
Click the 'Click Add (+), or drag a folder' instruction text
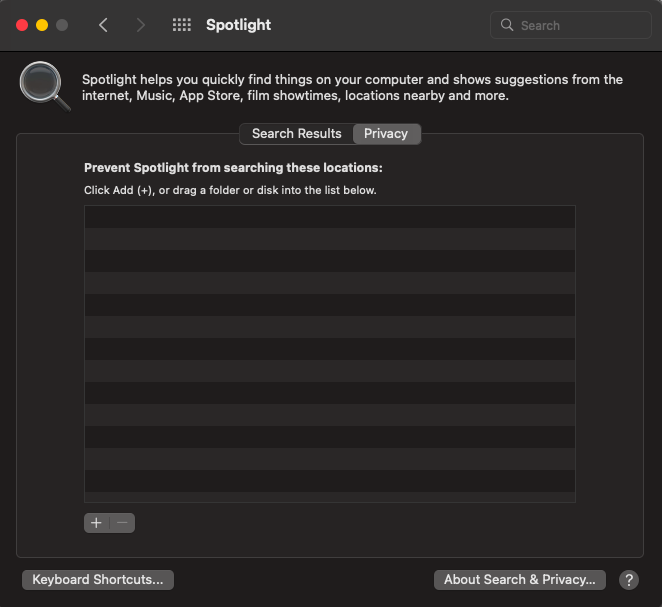pos(230,190)
